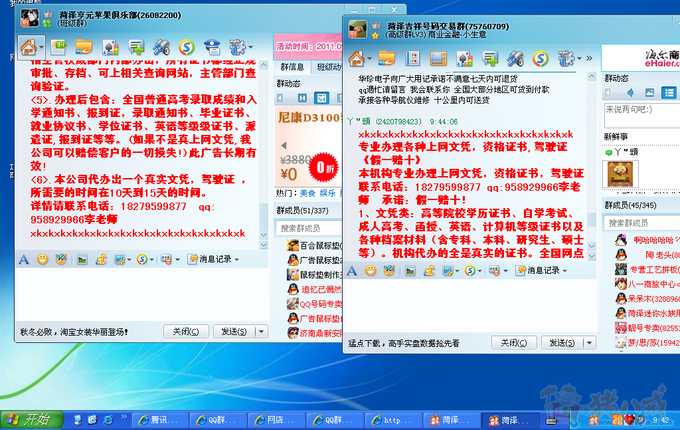Expand screenshot dropdown arrow in 苹果俱乐部 chat toolbar

coord(129,260)
